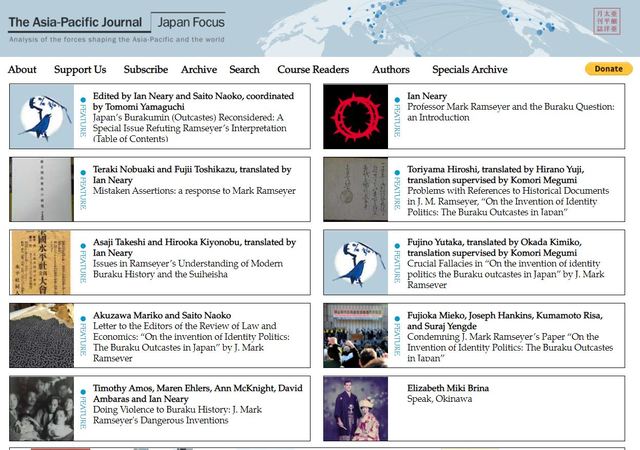Go to the Authors page

tap(391, 69)
